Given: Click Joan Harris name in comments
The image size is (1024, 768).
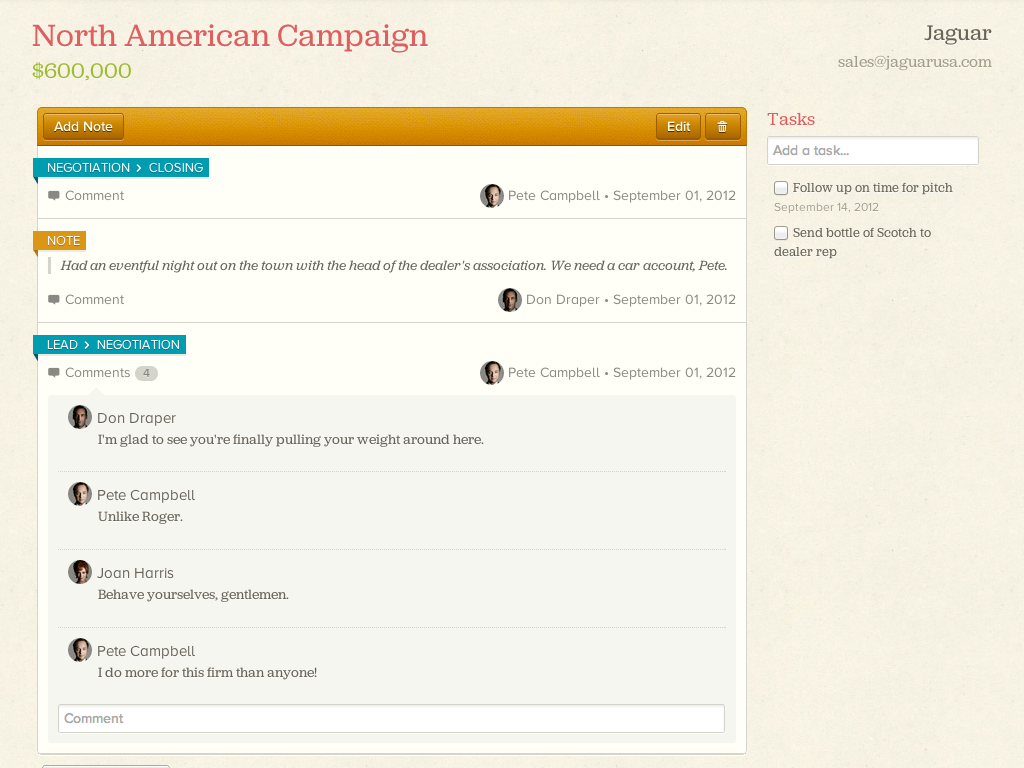Looking at the screenshot, I should coord(135,573).
